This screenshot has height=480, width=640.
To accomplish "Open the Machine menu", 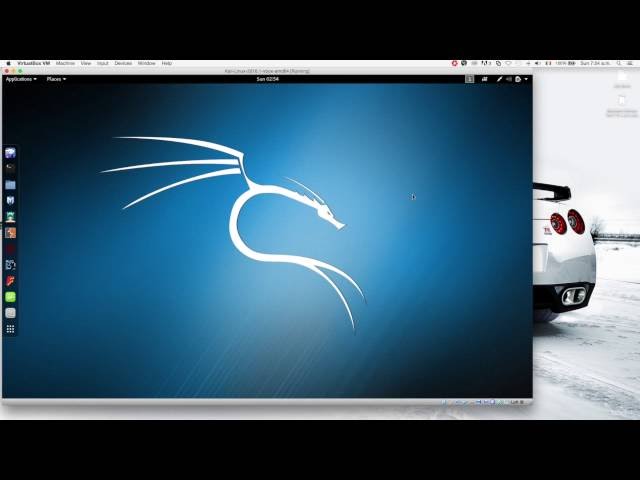I will tap(65, 64).
